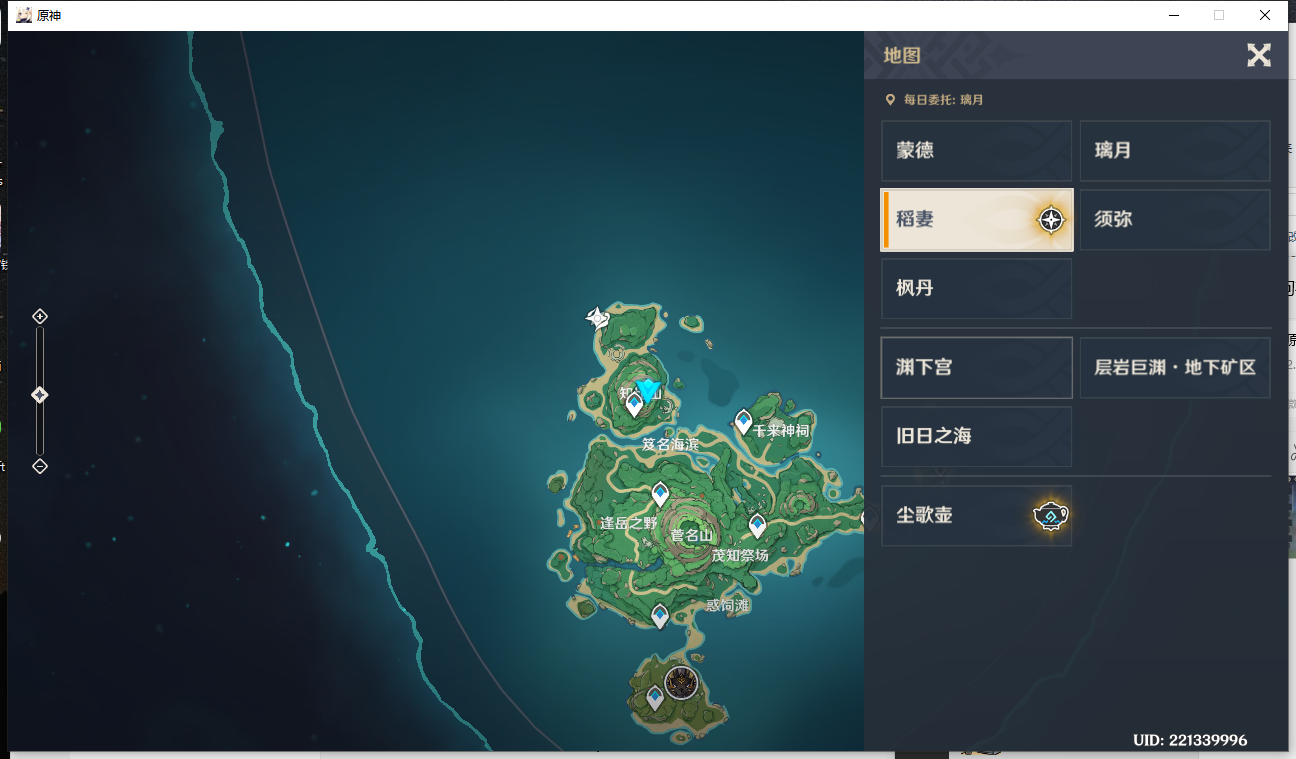The image size is (1296, 759).
Task: Click the 笈名海滨 map label
Action: pyautogui.click(x=671, y=444)
